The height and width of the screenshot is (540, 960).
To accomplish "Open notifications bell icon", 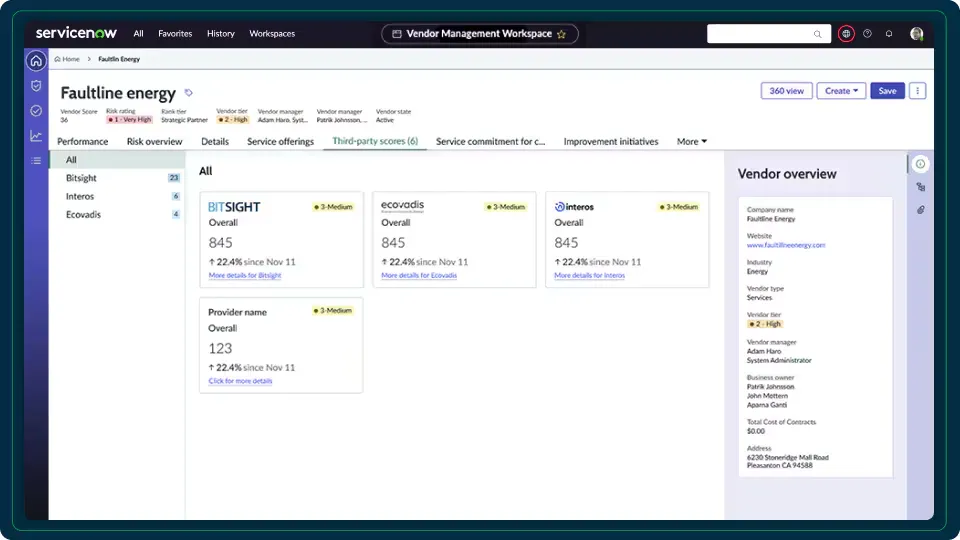I will pyautogui.click(x=889, y=33).
